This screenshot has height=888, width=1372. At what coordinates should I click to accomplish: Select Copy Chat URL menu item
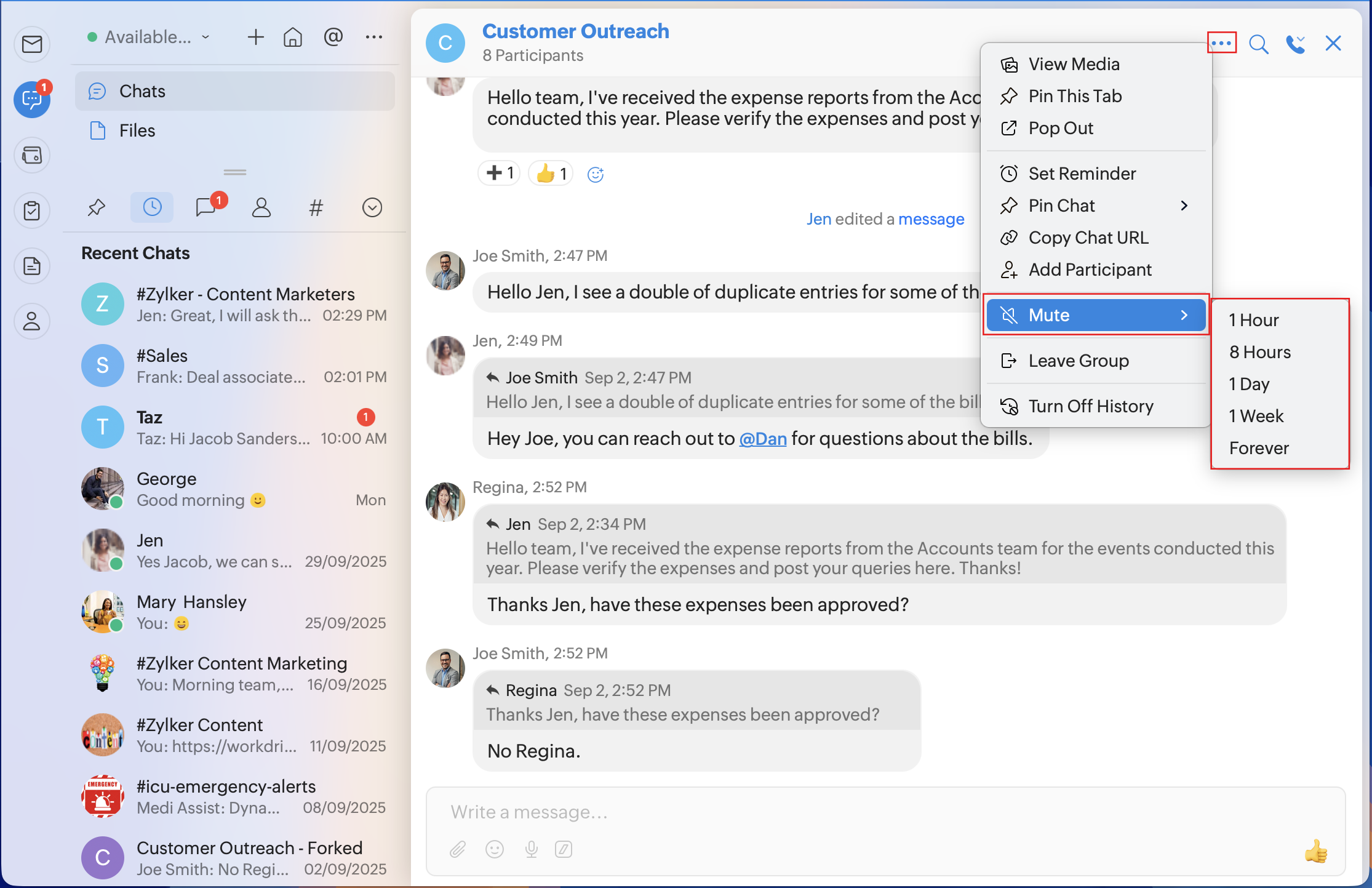point(1088,238)
